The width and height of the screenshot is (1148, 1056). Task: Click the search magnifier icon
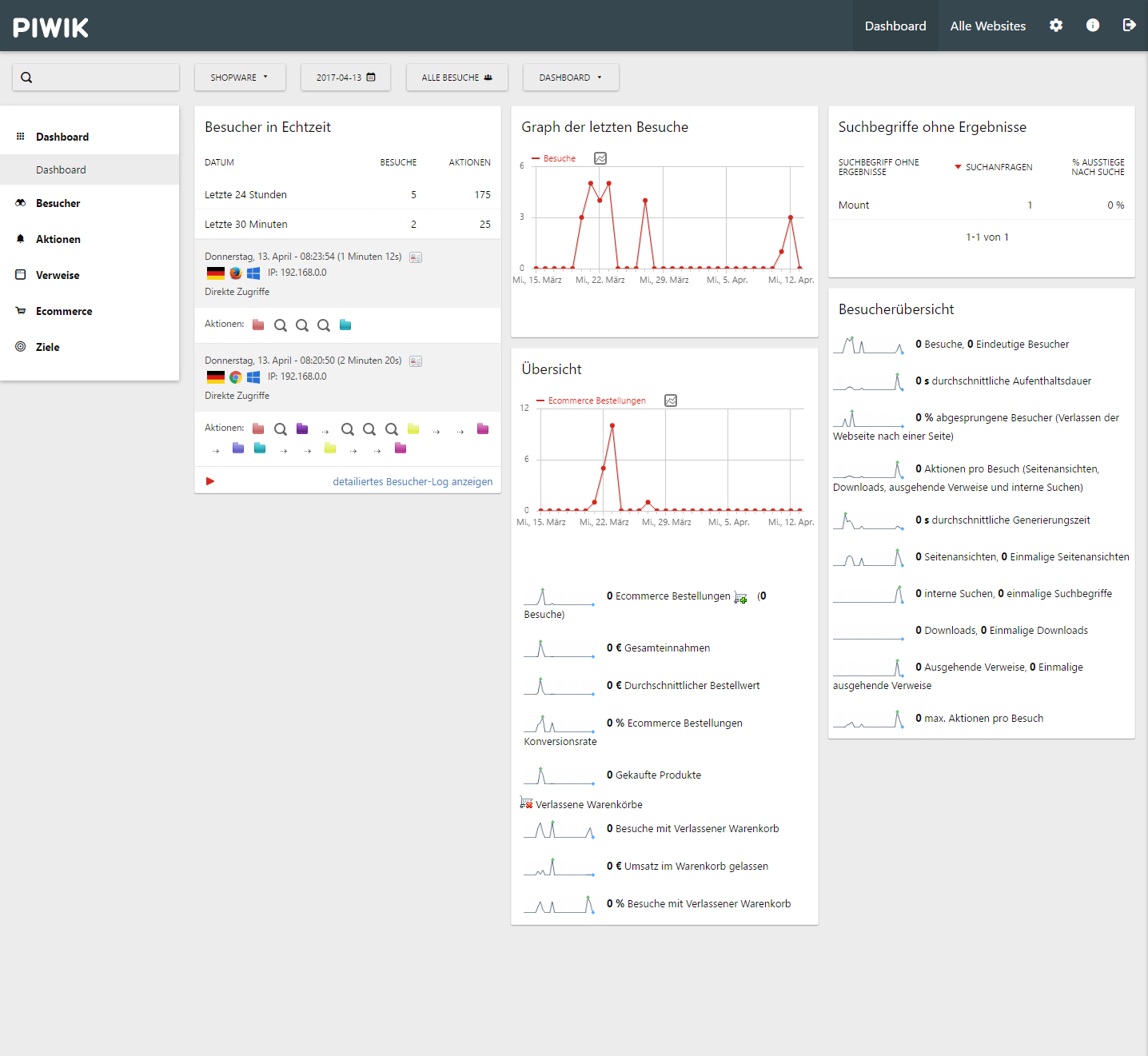tap(26, 78)
